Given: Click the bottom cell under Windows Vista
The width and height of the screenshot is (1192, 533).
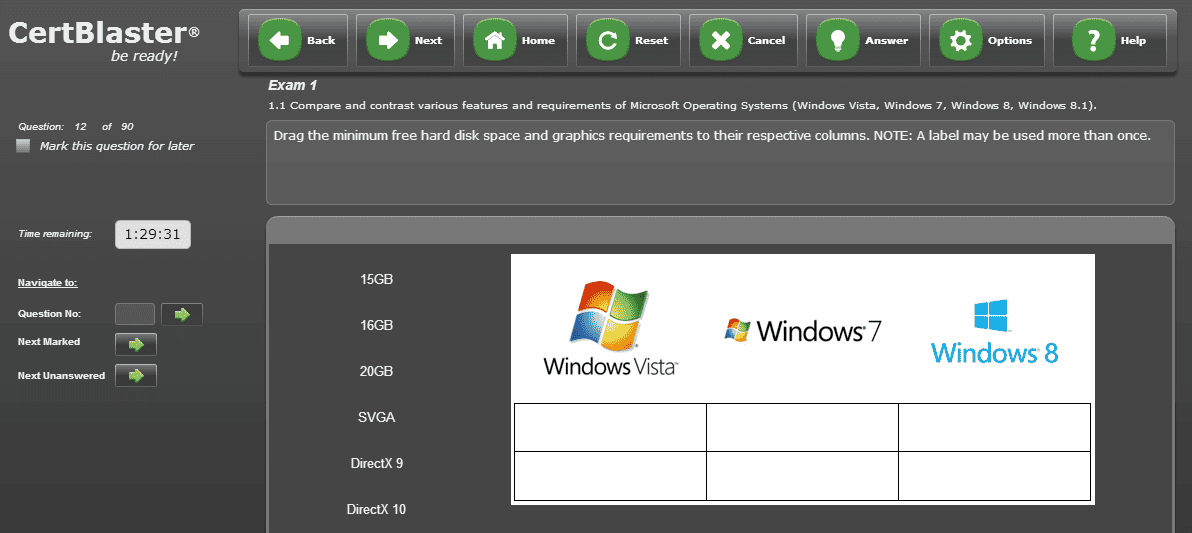Looking at the screenshot, I should (610, 476).
